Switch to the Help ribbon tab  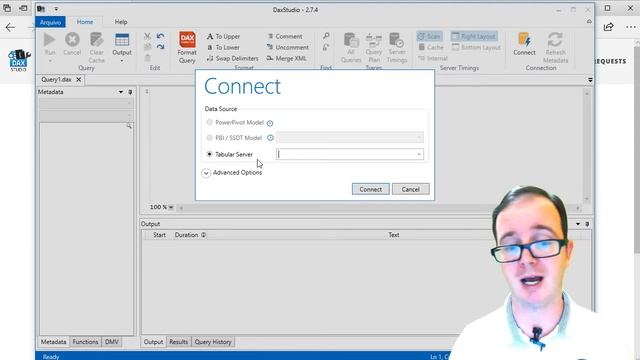[121, 22]
